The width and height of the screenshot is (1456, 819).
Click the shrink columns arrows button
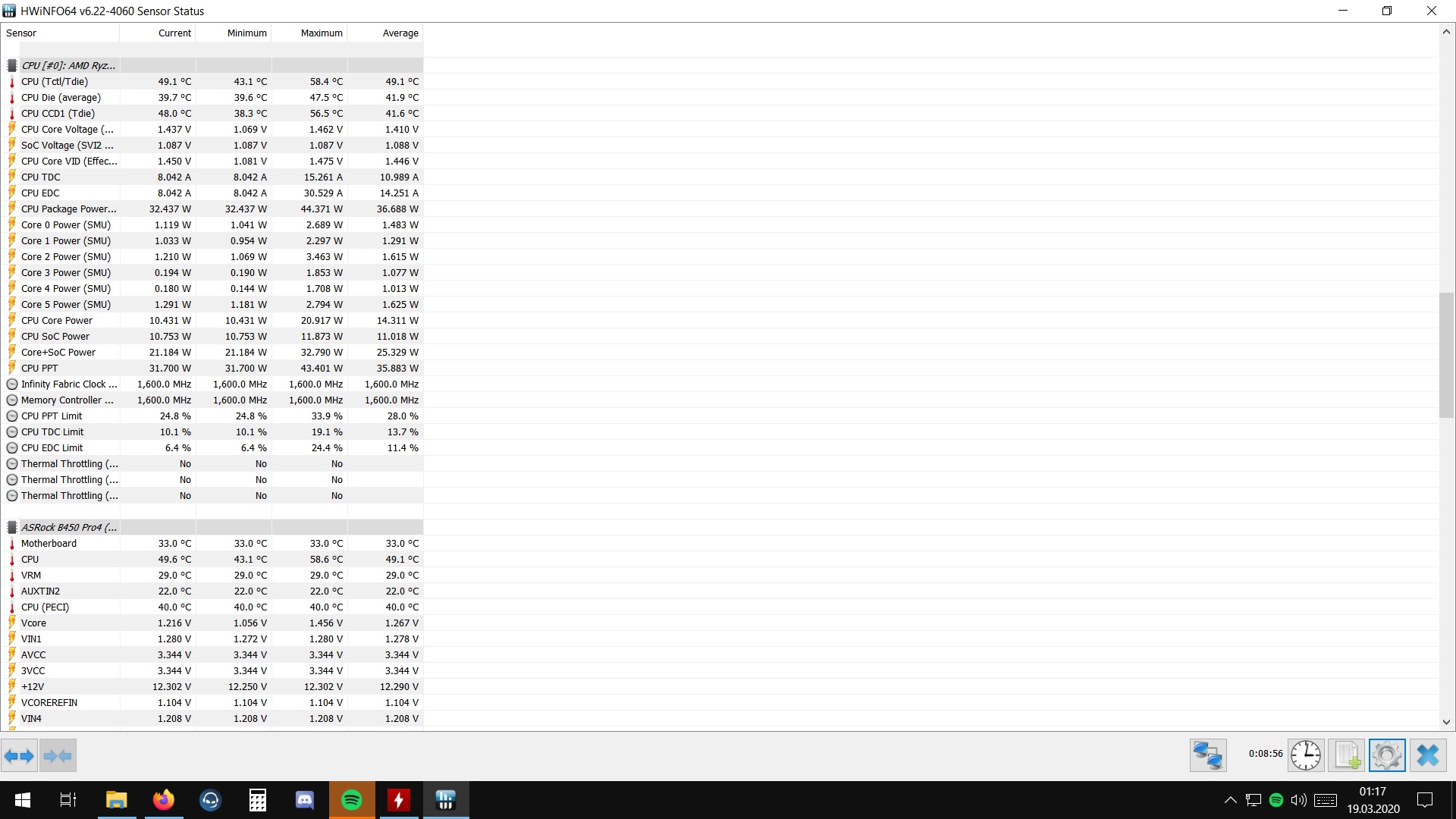coord(58,755)
